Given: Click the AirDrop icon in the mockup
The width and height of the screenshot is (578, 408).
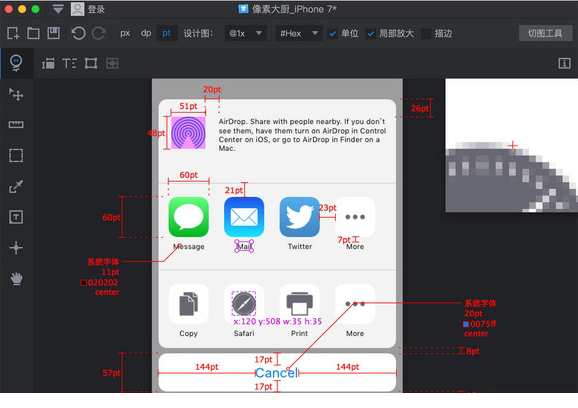Looking at the screenshot, I should click(188, 133).
